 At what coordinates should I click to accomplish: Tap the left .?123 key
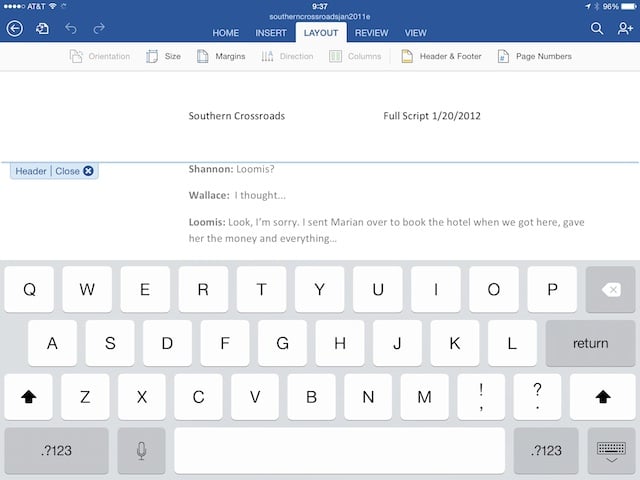(56, 451)
